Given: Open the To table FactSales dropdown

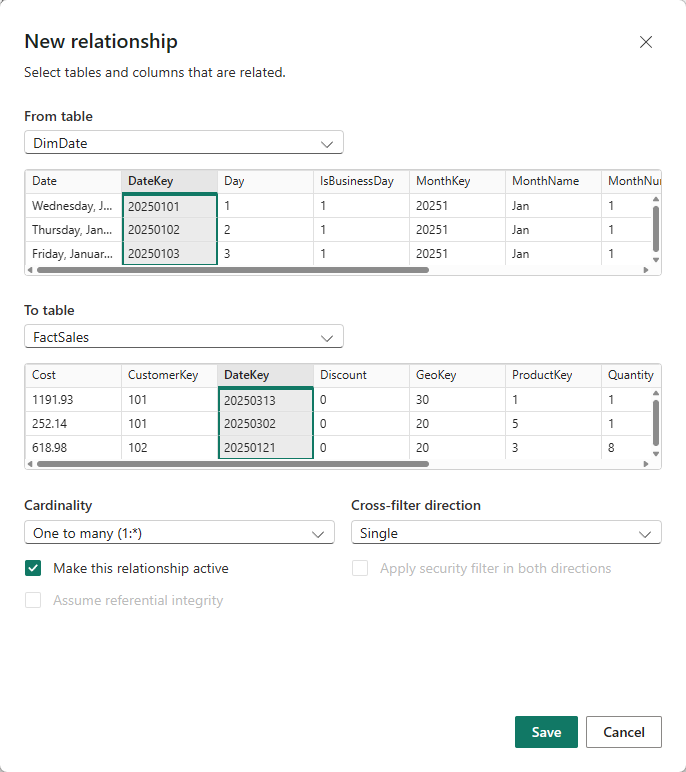Looking at the screenshot, I should coord(184,337).
